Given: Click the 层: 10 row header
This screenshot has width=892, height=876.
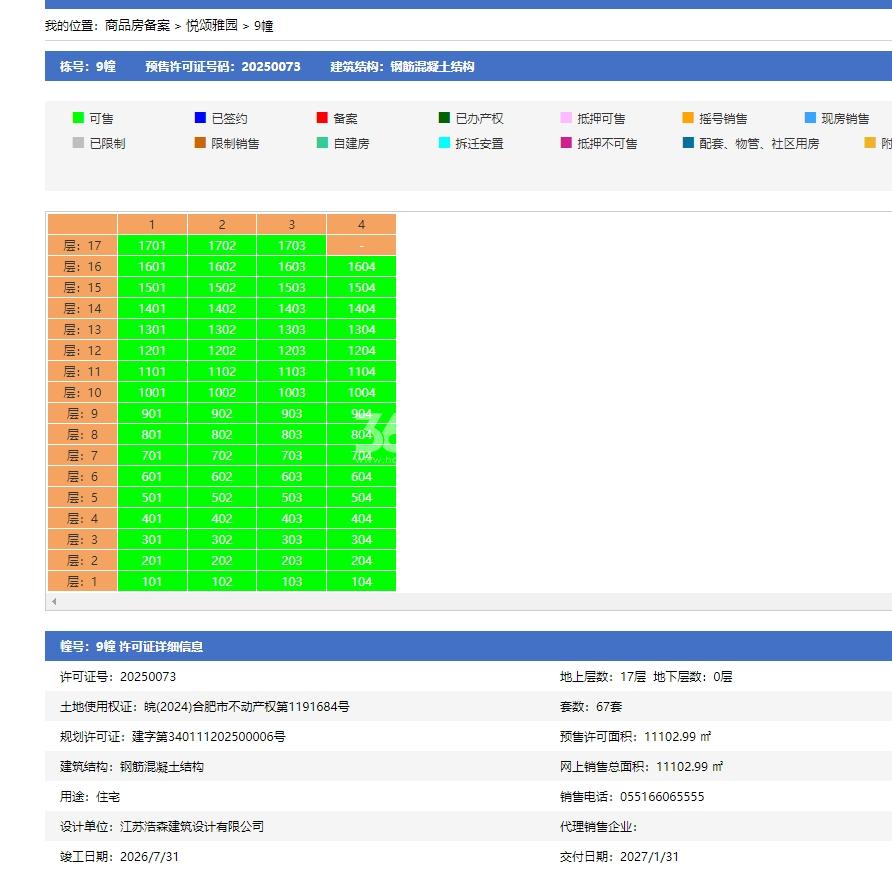Looking at the screenshot, I should click(x=82, y=392).
